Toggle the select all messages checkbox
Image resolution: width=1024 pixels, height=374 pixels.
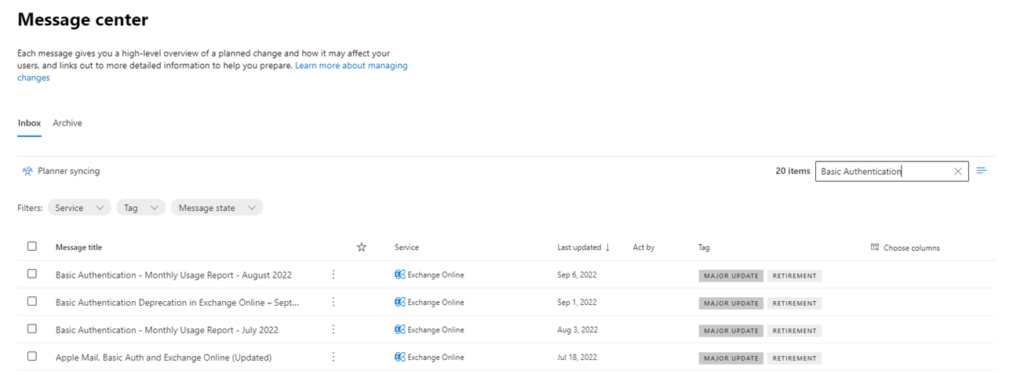pos(32,246)
